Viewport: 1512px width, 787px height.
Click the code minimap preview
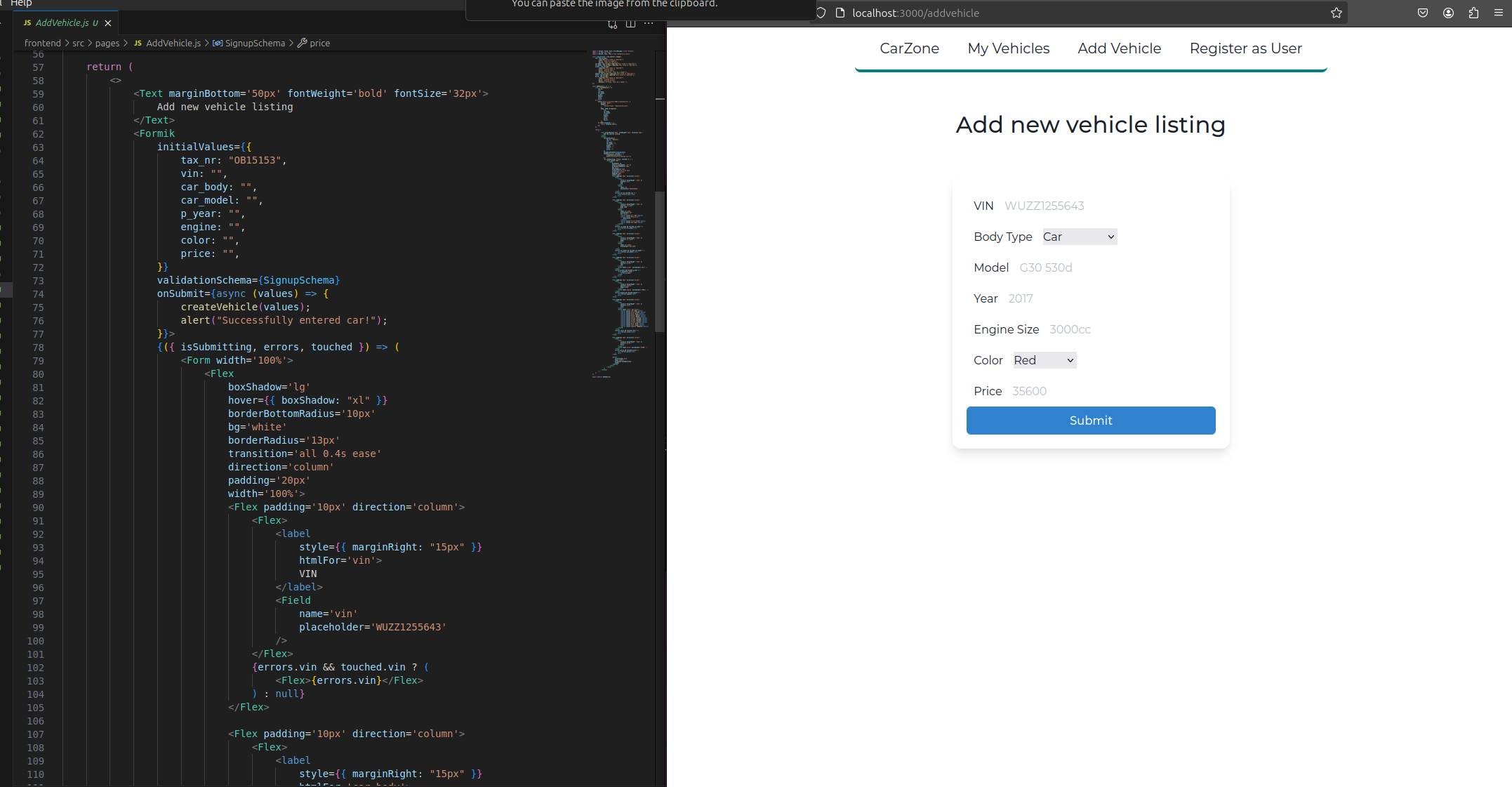(x=619, y=211)
